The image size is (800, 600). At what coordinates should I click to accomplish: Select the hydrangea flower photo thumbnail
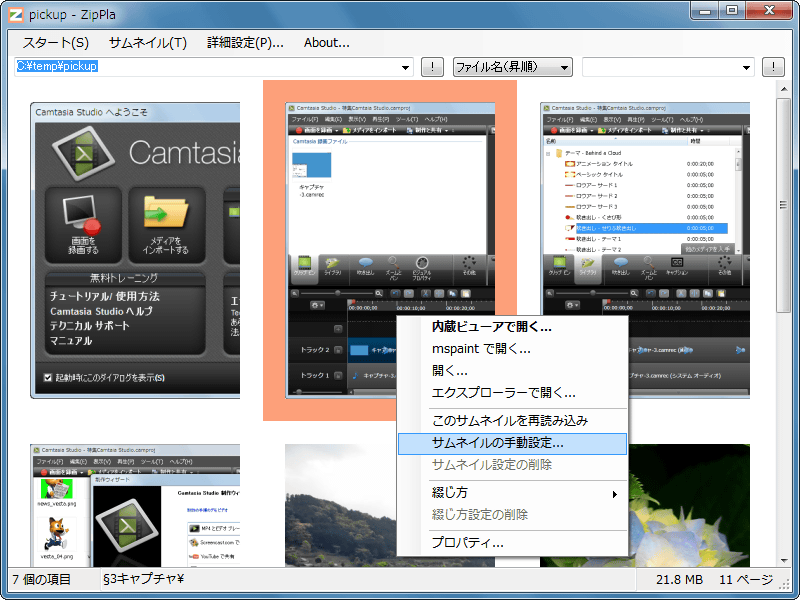click(689, 505)
